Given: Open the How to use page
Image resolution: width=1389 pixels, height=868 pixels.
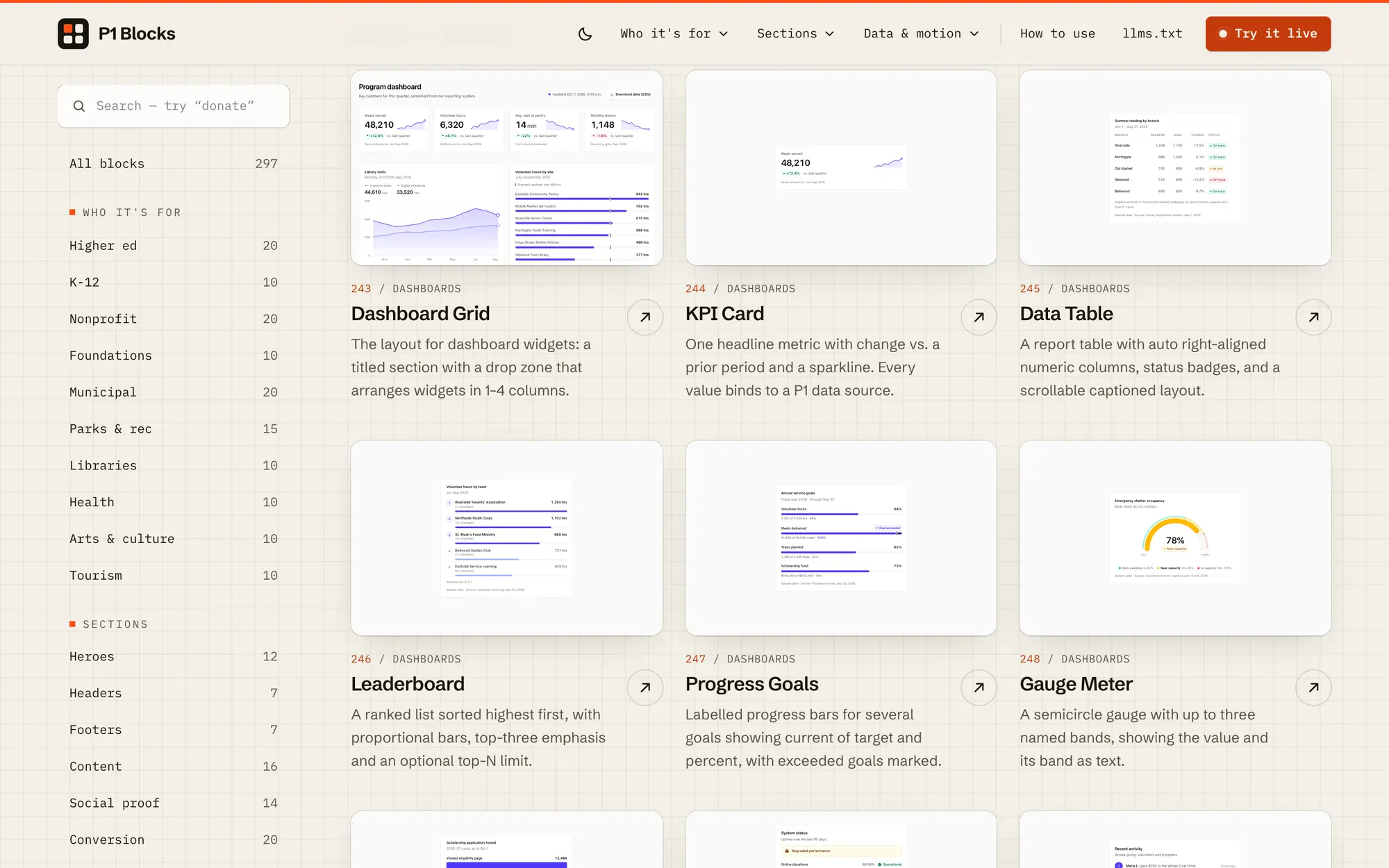Looking at the screenshot, I should [1057, 33].
